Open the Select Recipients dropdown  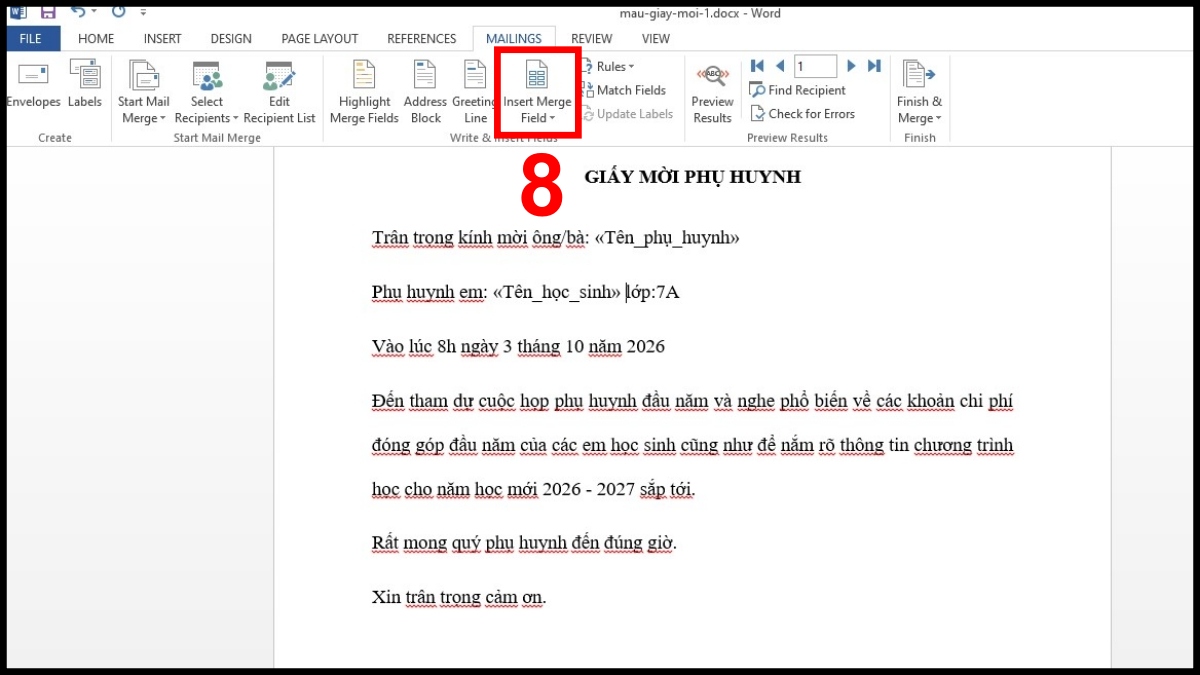(x=207, y=92)
